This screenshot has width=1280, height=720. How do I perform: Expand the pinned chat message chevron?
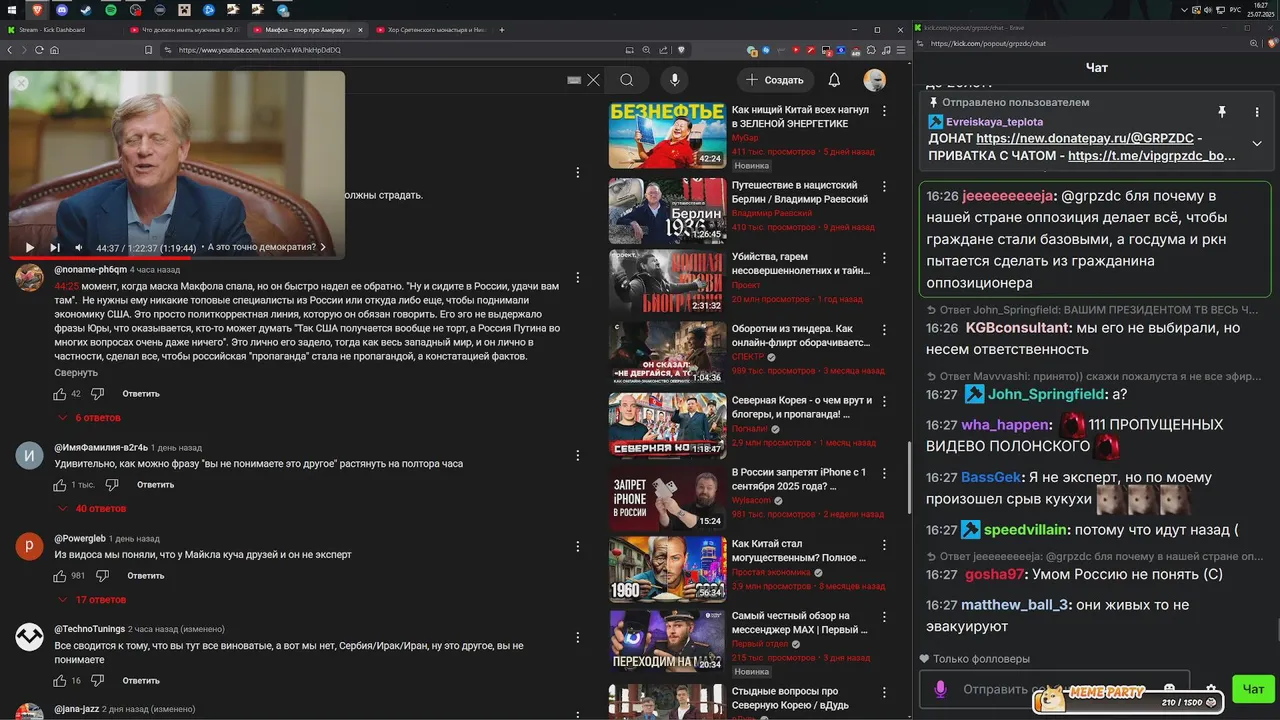coord(1257,143)
